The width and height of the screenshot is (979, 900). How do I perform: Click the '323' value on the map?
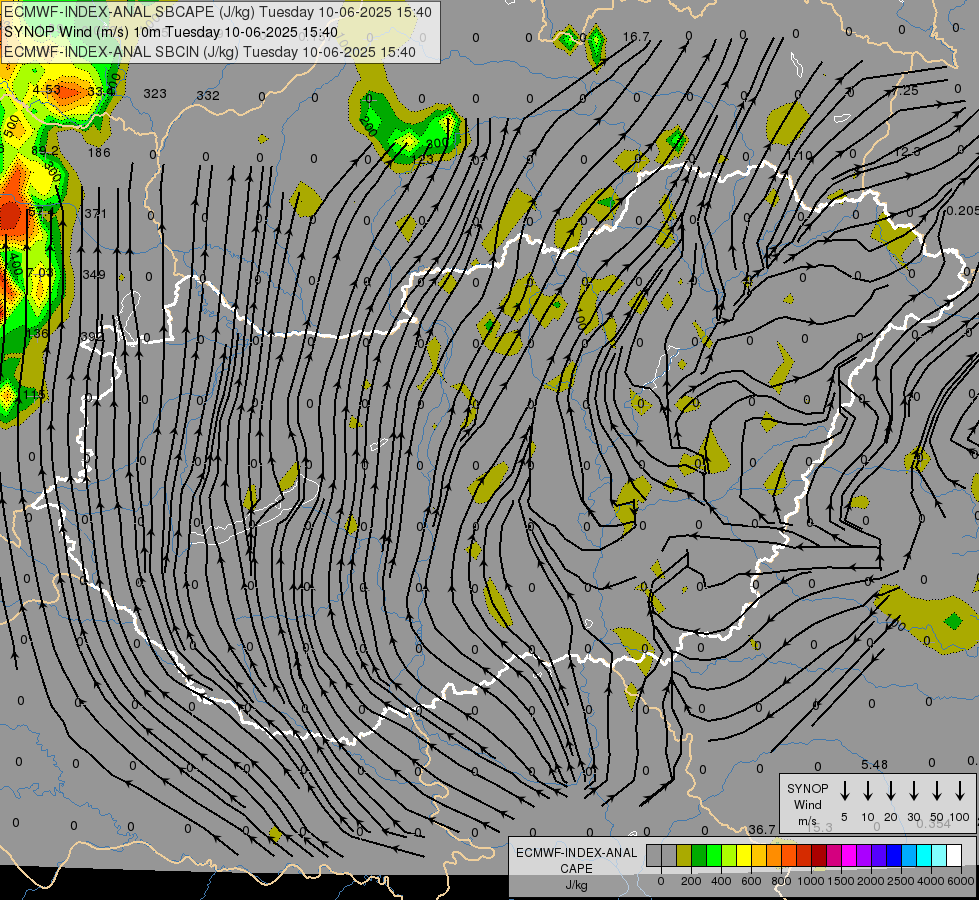155,93
